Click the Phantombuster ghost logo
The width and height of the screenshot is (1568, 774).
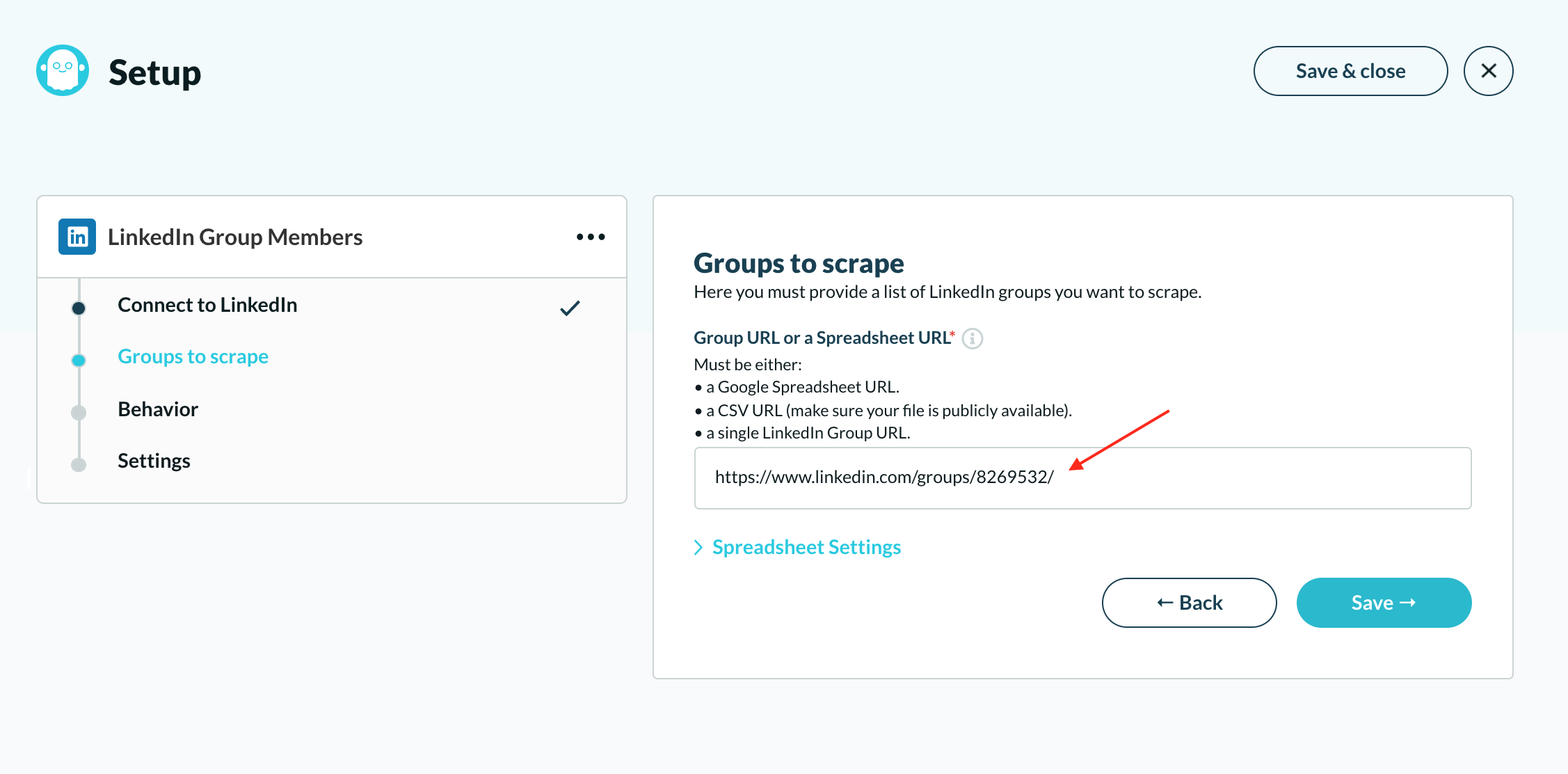click(63, 71)
